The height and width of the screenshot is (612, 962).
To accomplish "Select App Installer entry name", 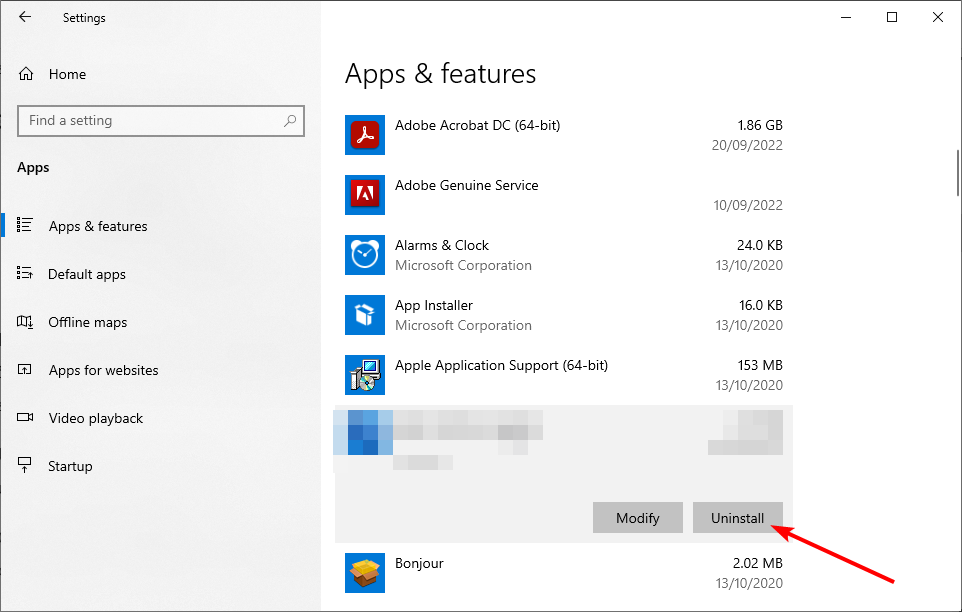I will pos(434,305).
